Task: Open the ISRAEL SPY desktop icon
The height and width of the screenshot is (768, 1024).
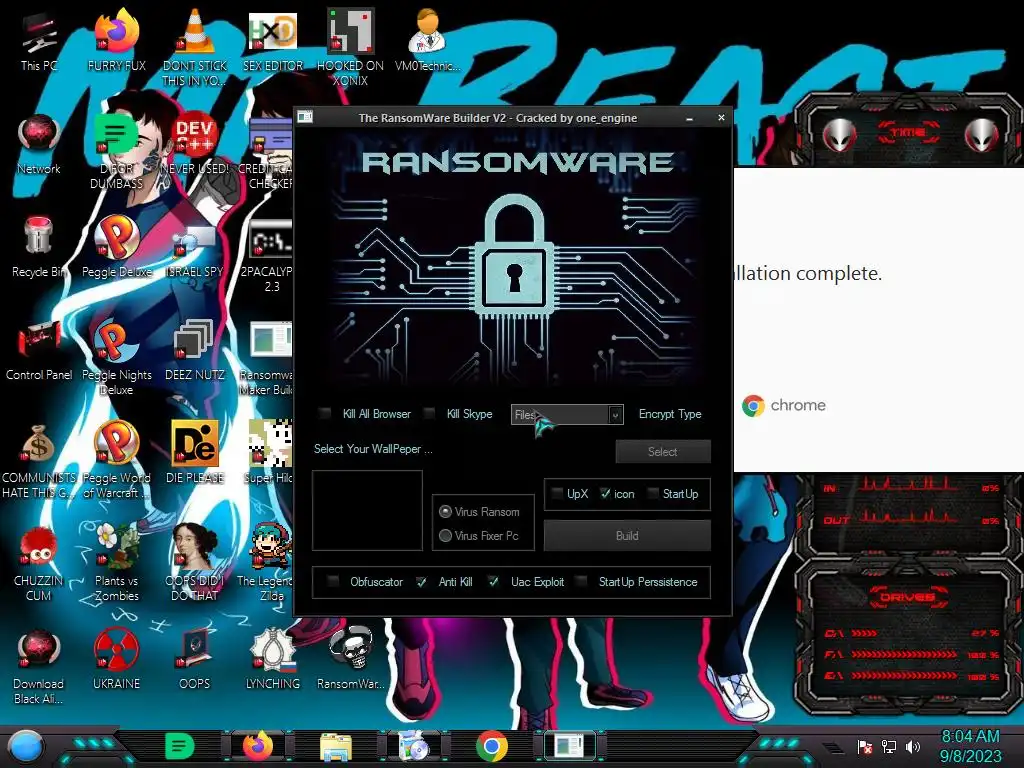Action: pos(194,240)
